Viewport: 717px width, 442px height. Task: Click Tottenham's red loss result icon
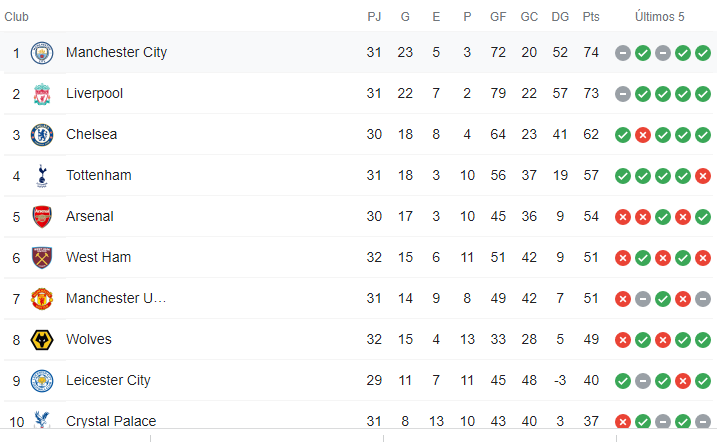tap(703, 175)
